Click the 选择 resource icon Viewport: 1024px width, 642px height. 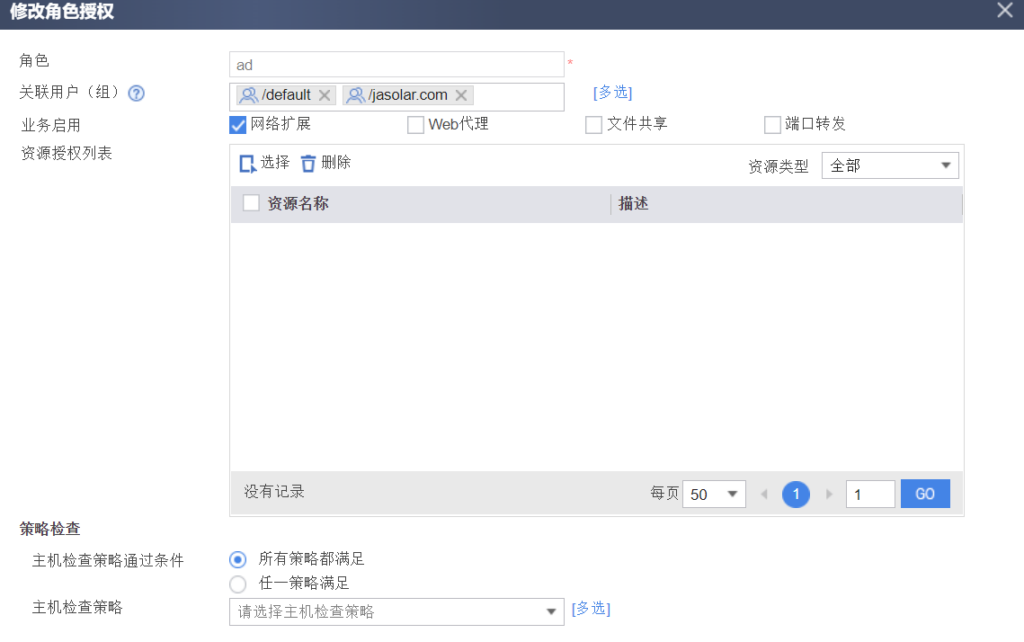pos(248,163)
